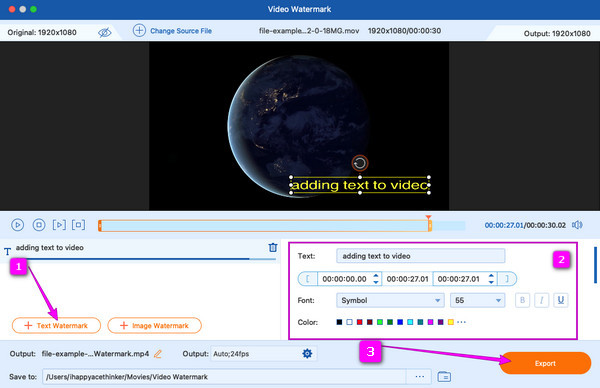Click the Image Watermark button
This screenshot has width=600, height=388.
(155, 326)
